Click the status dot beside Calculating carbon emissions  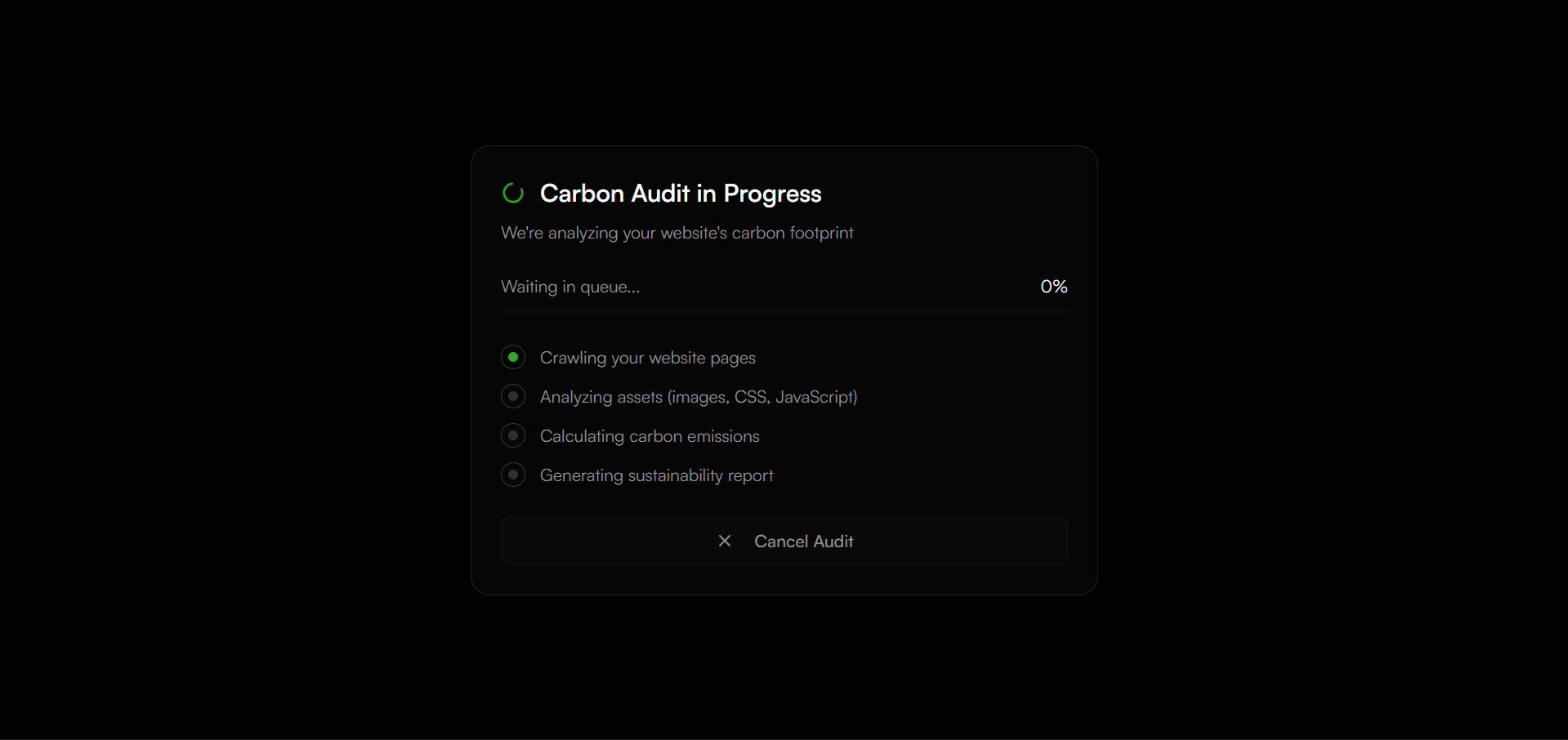click(513, 435)
